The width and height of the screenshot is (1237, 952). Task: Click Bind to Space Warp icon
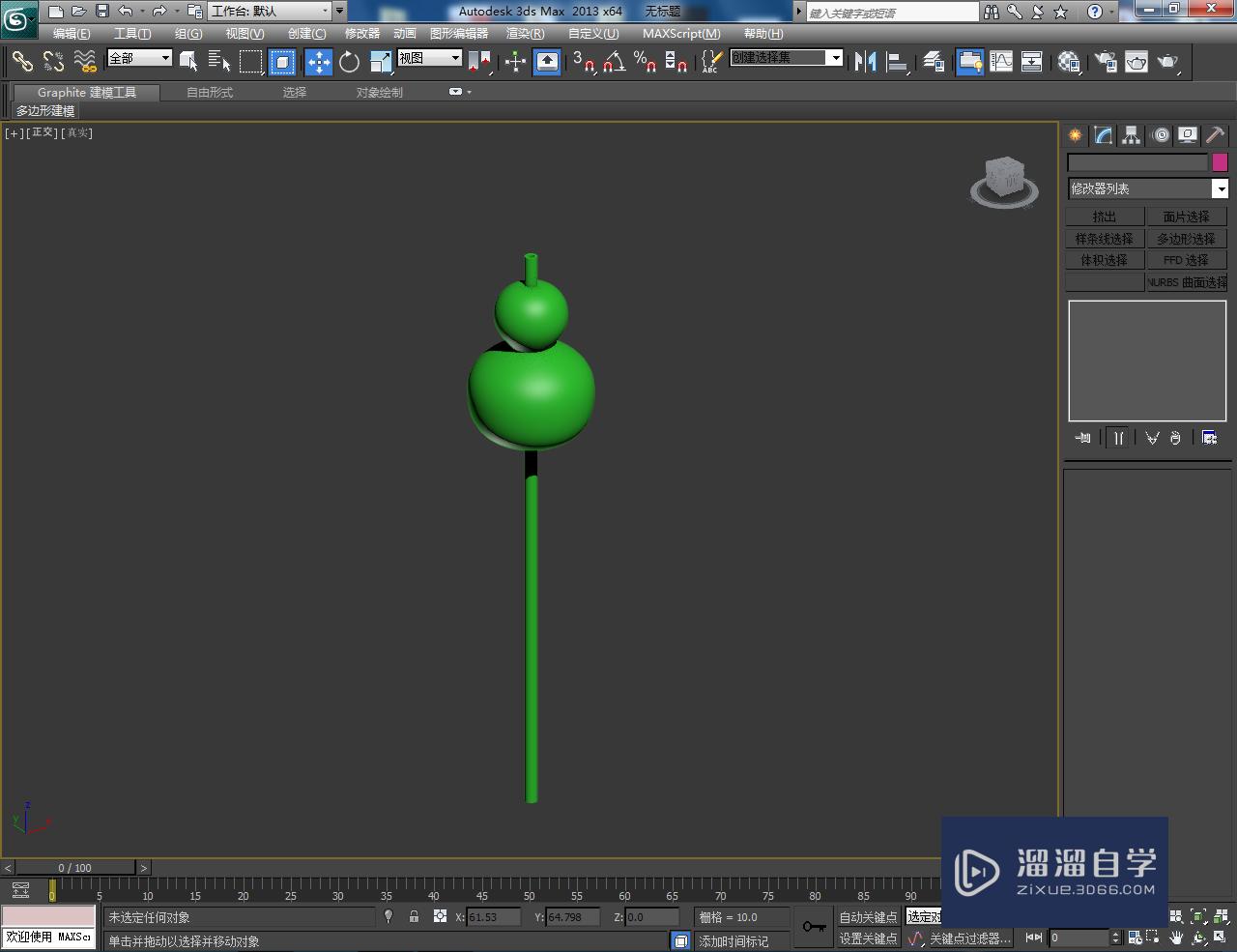coord(85,62)
